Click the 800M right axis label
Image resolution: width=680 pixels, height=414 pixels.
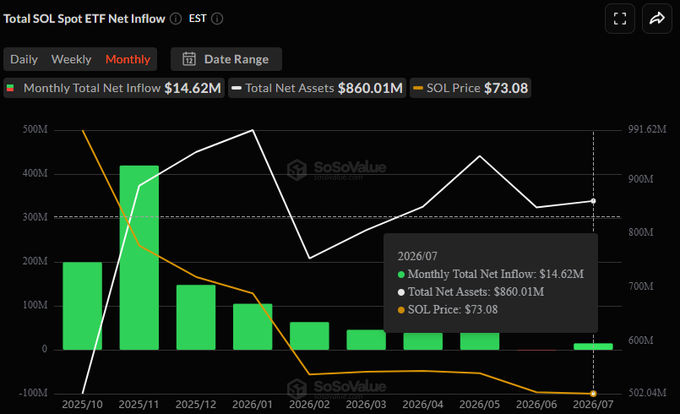pyautogui.click(x=641, y=232)
